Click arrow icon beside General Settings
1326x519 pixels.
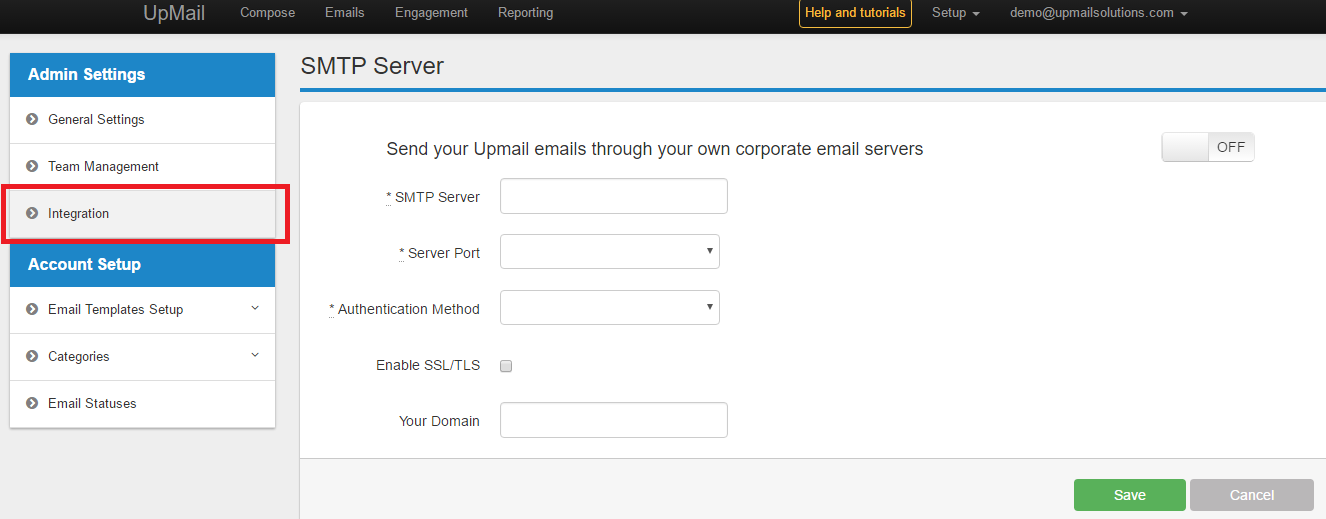[x=32, y=120]
